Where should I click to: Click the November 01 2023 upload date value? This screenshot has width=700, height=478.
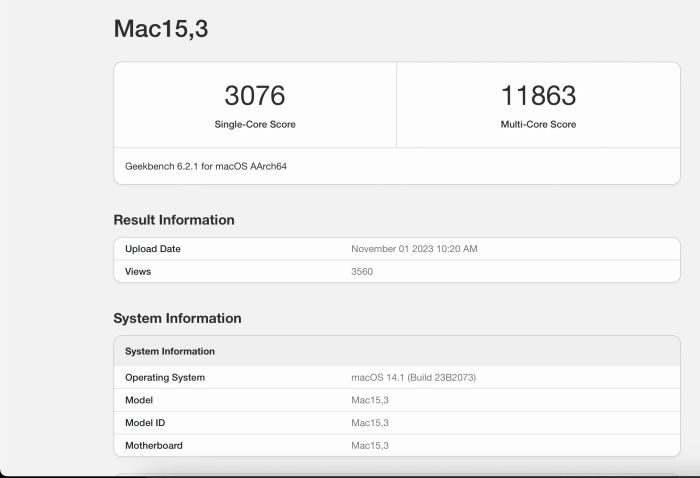click(414, 249)
